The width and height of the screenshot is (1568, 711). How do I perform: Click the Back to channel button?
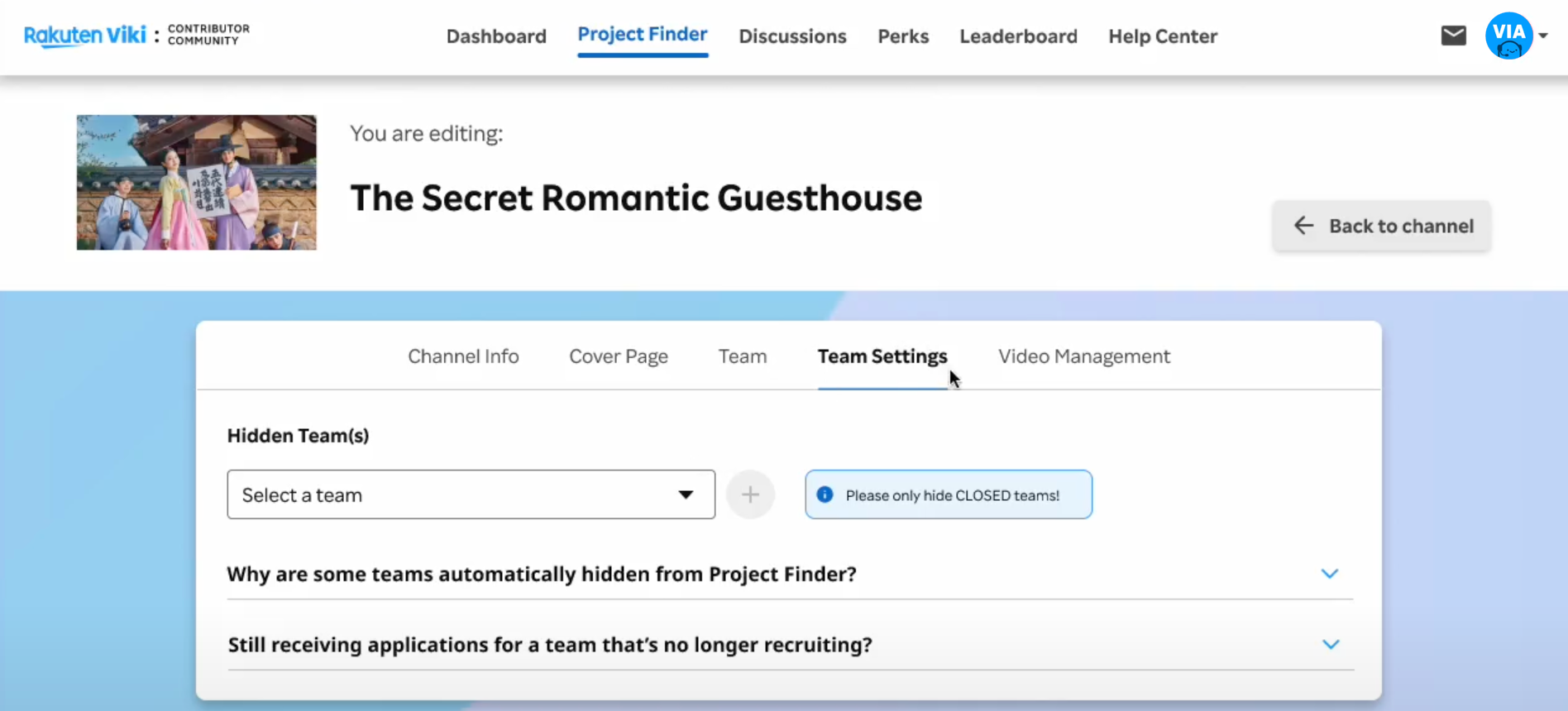pos(1381,226)
